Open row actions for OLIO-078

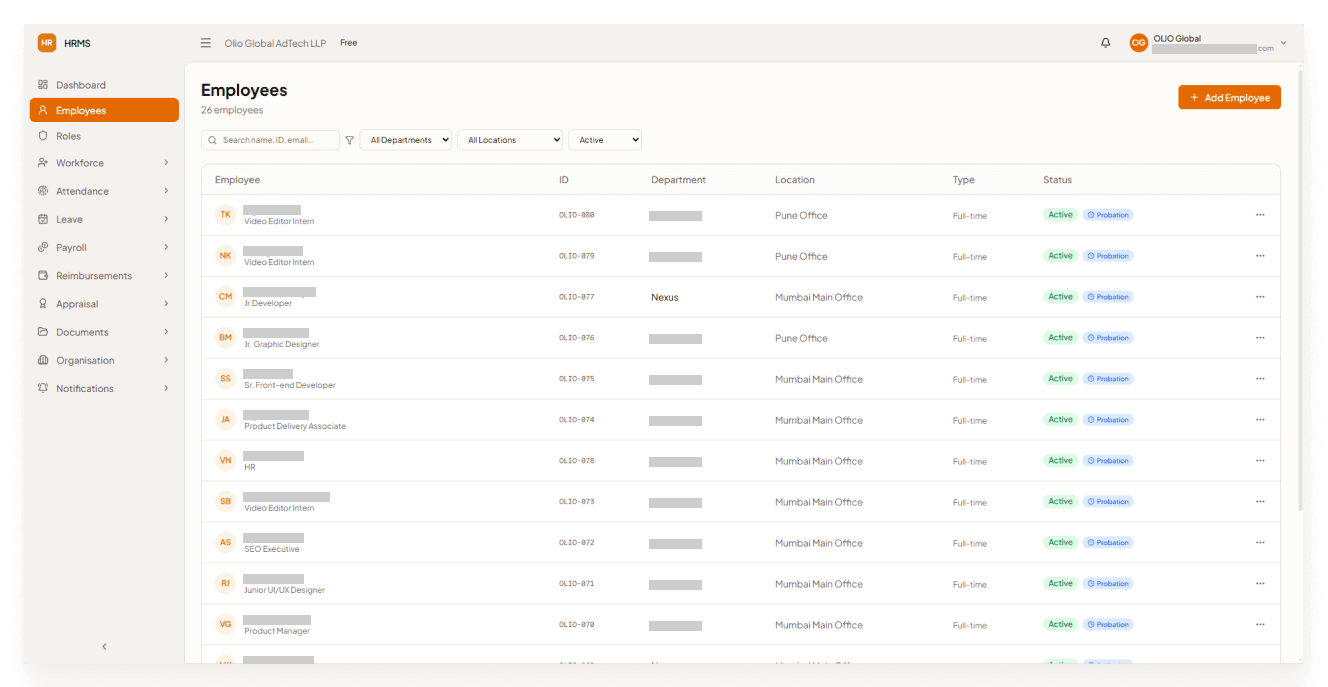pos(1260,461)
